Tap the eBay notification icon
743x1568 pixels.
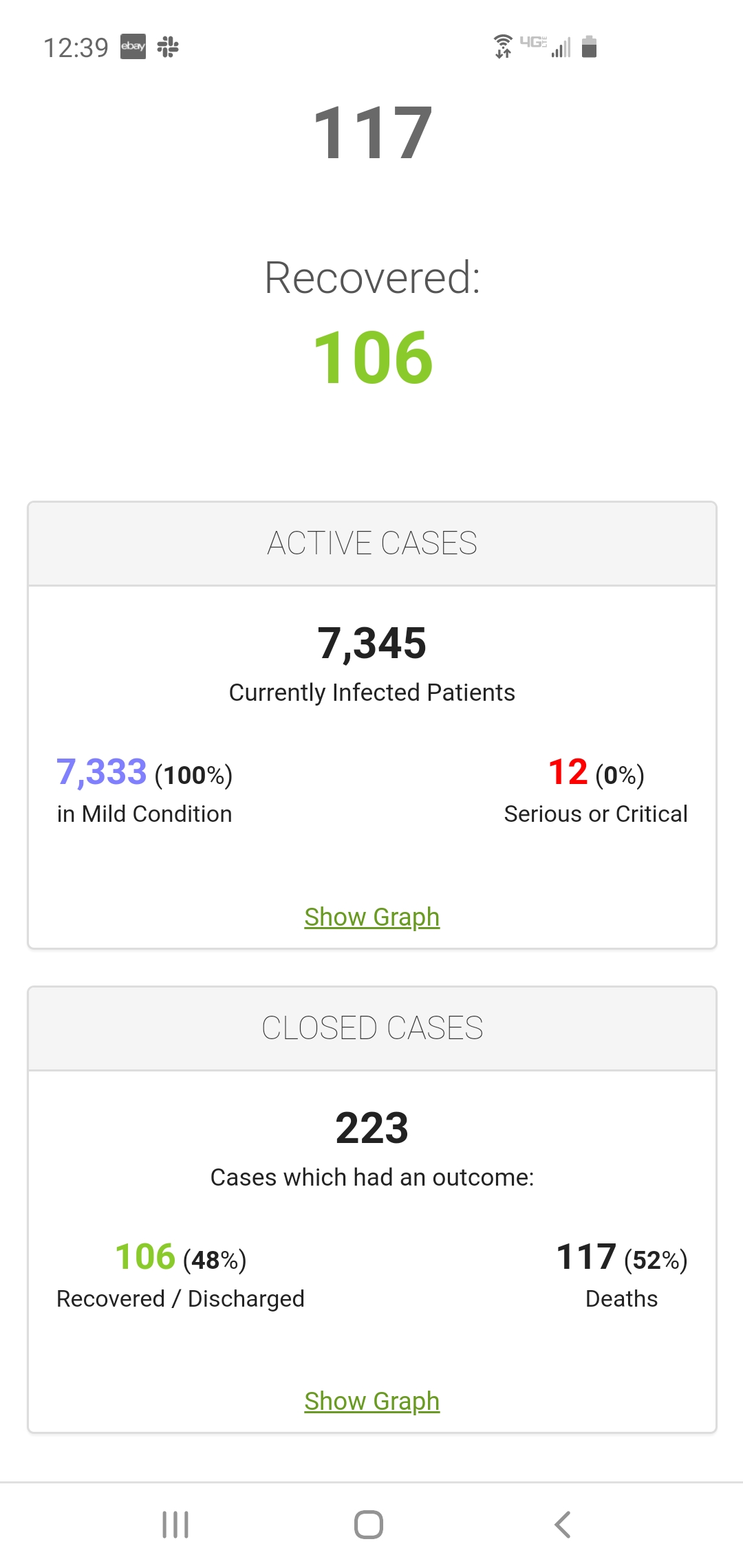133,47
